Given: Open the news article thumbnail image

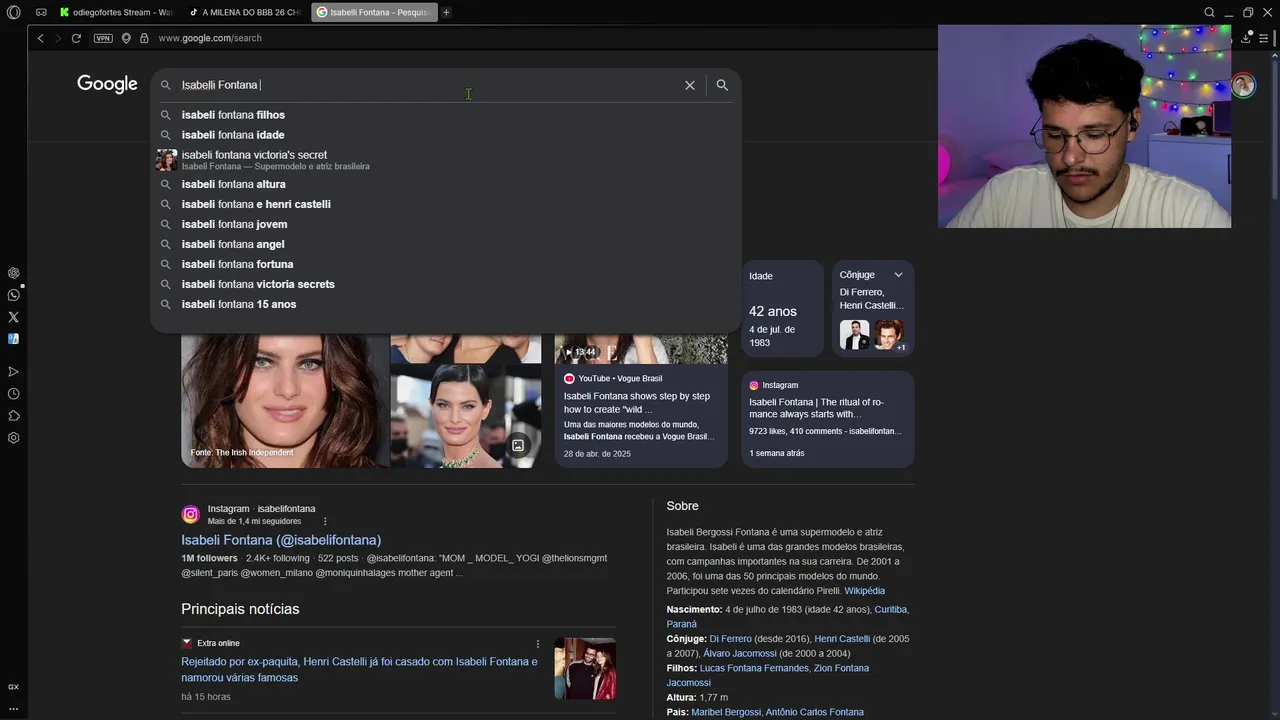Looking at the screenshot, I should pos(585,669).
